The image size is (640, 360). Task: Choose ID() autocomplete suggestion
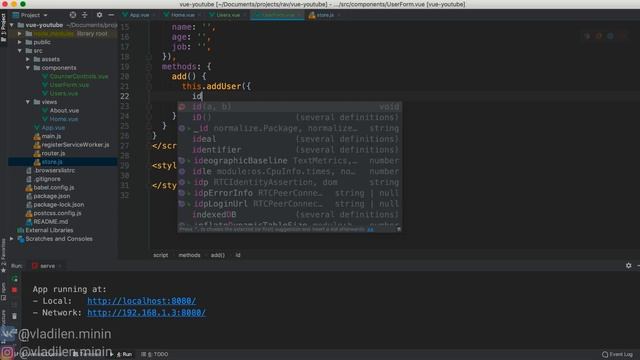(289, 118)
